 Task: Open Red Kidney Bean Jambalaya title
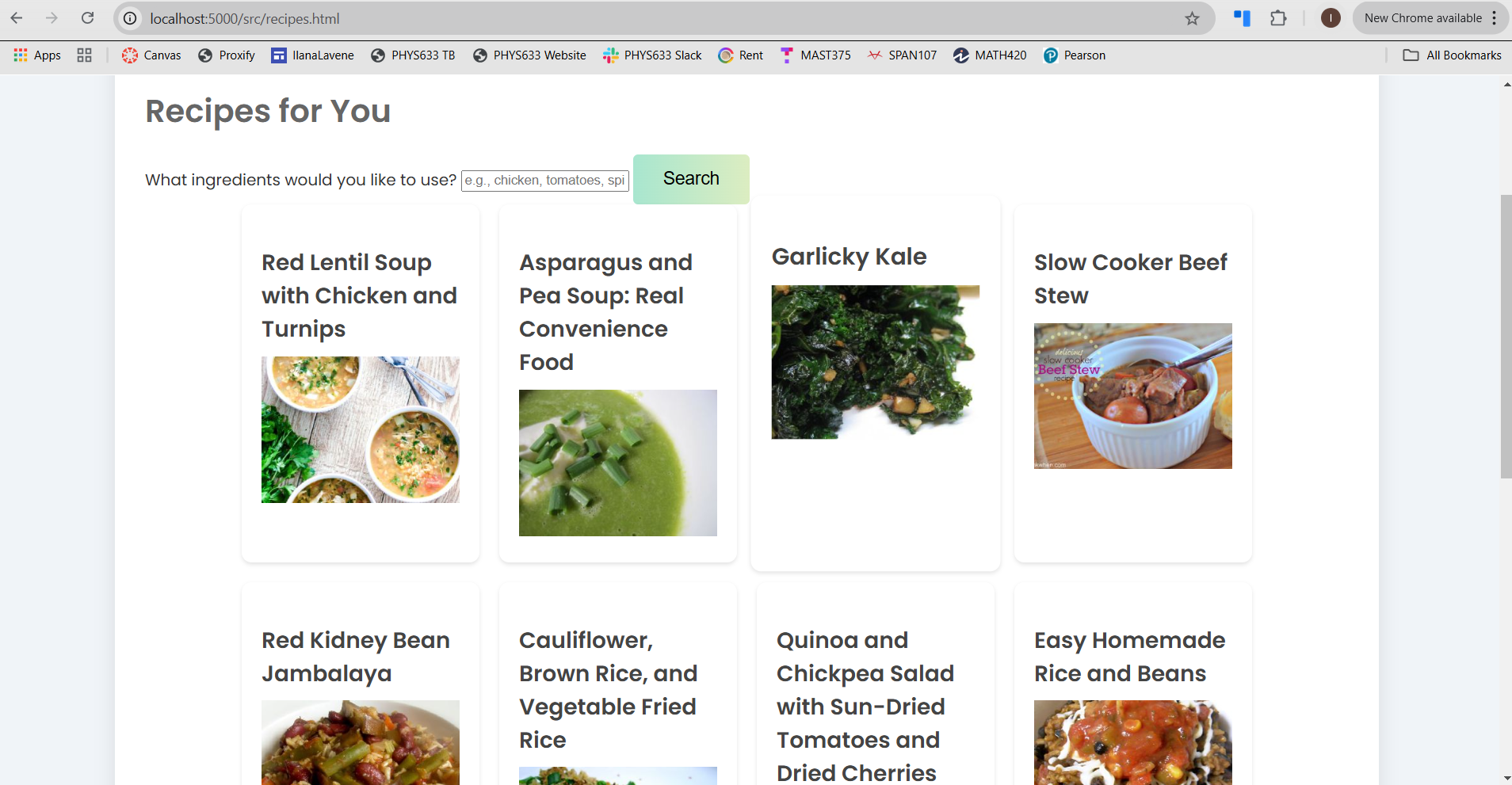click(356, 657)
